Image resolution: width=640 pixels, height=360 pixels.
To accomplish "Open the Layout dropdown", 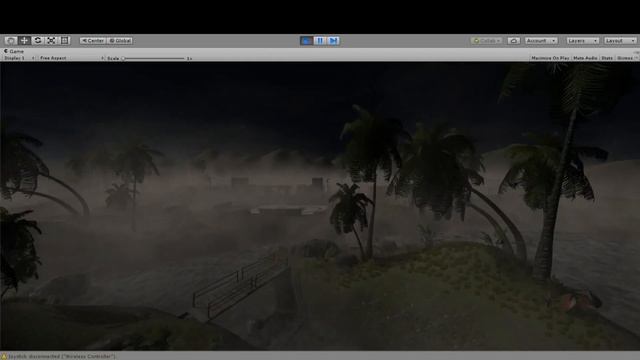I will point(620,40).
